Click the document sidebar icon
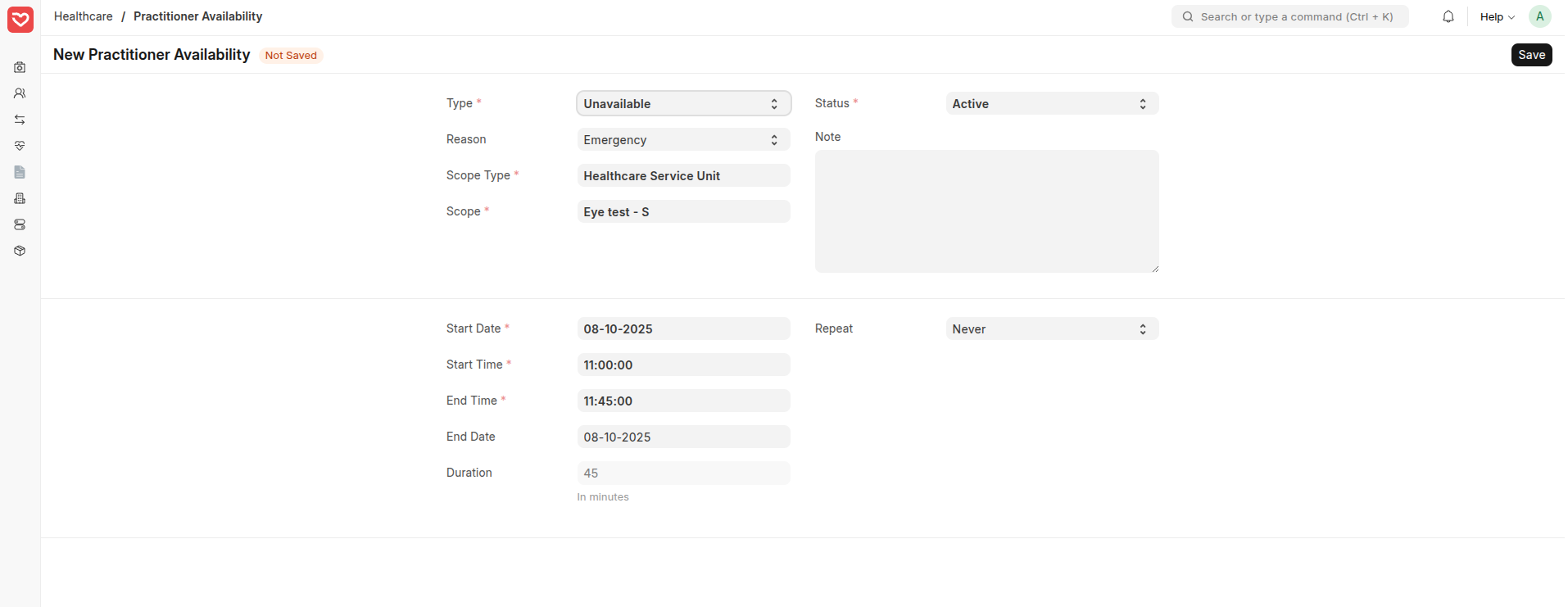This screenshot has width=1568, height=607. click(20, 172)
